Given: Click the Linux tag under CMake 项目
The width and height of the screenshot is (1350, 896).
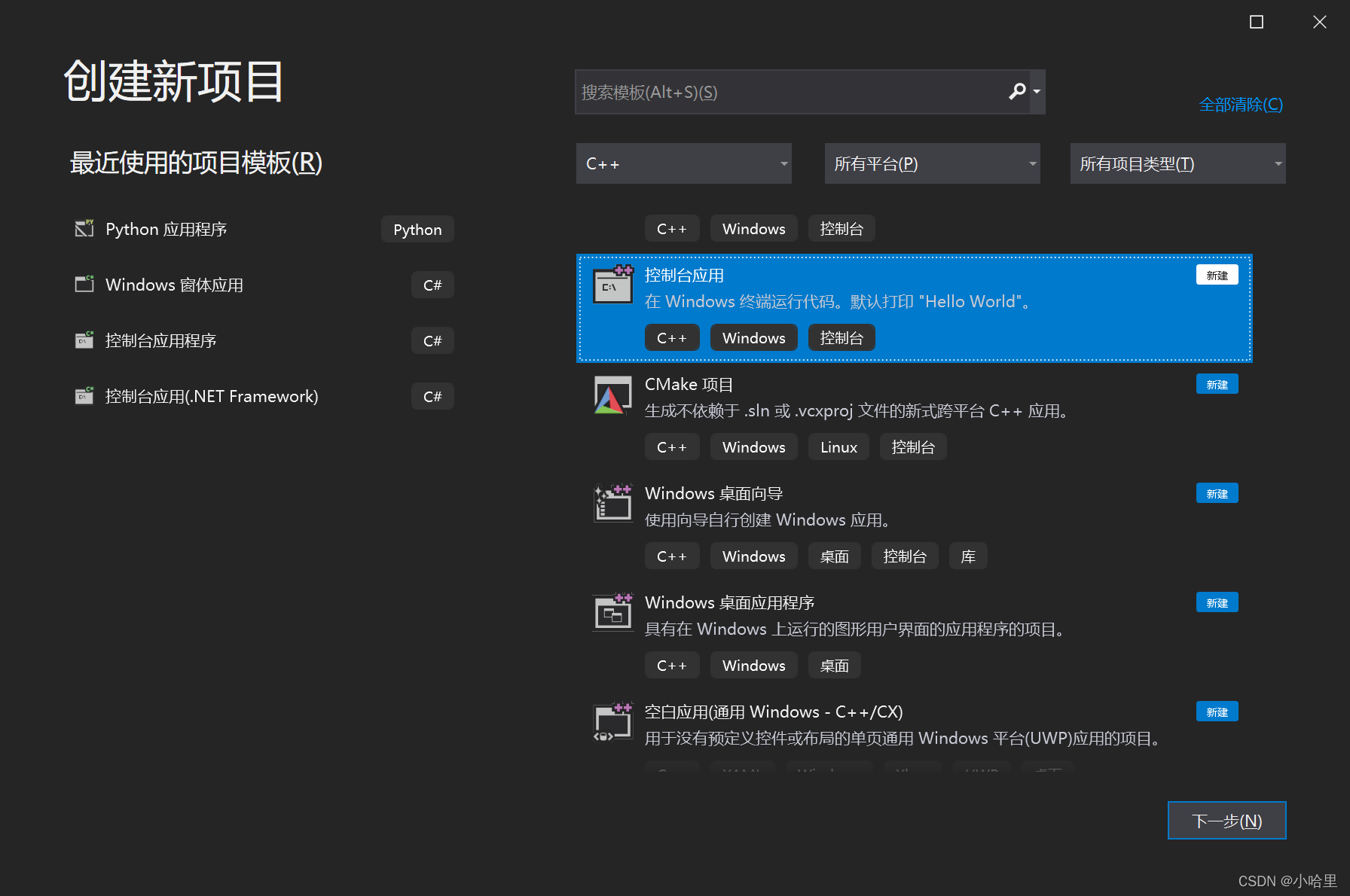Looking at the screenshot, I should click(838, 446).
